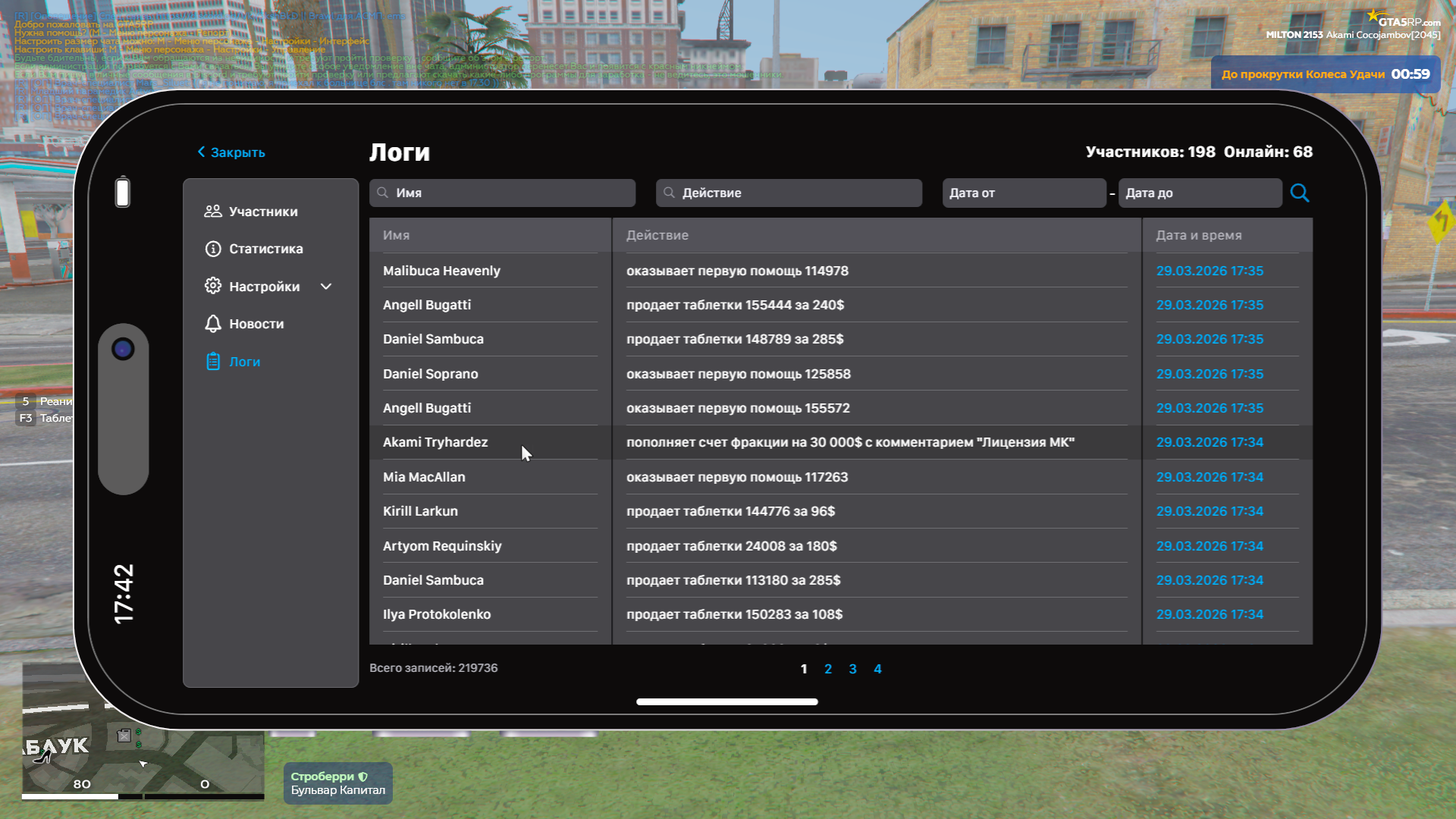Go to logs page 4
Image resolution: width=1456 pixels, height=819 pixels.
click(877, 669)
